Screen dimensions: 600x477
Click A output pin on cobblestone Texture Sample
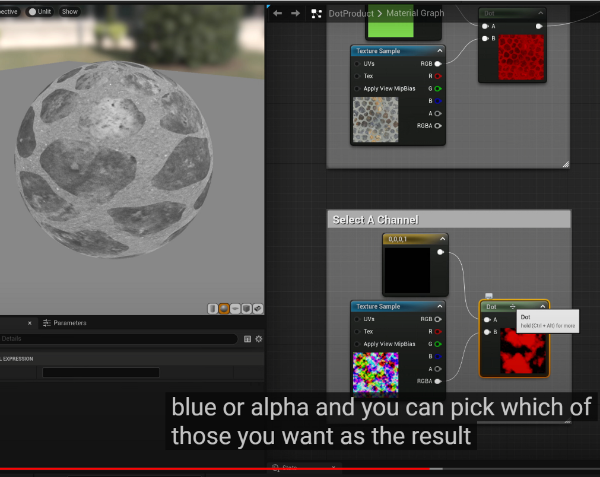click(438, 114)
